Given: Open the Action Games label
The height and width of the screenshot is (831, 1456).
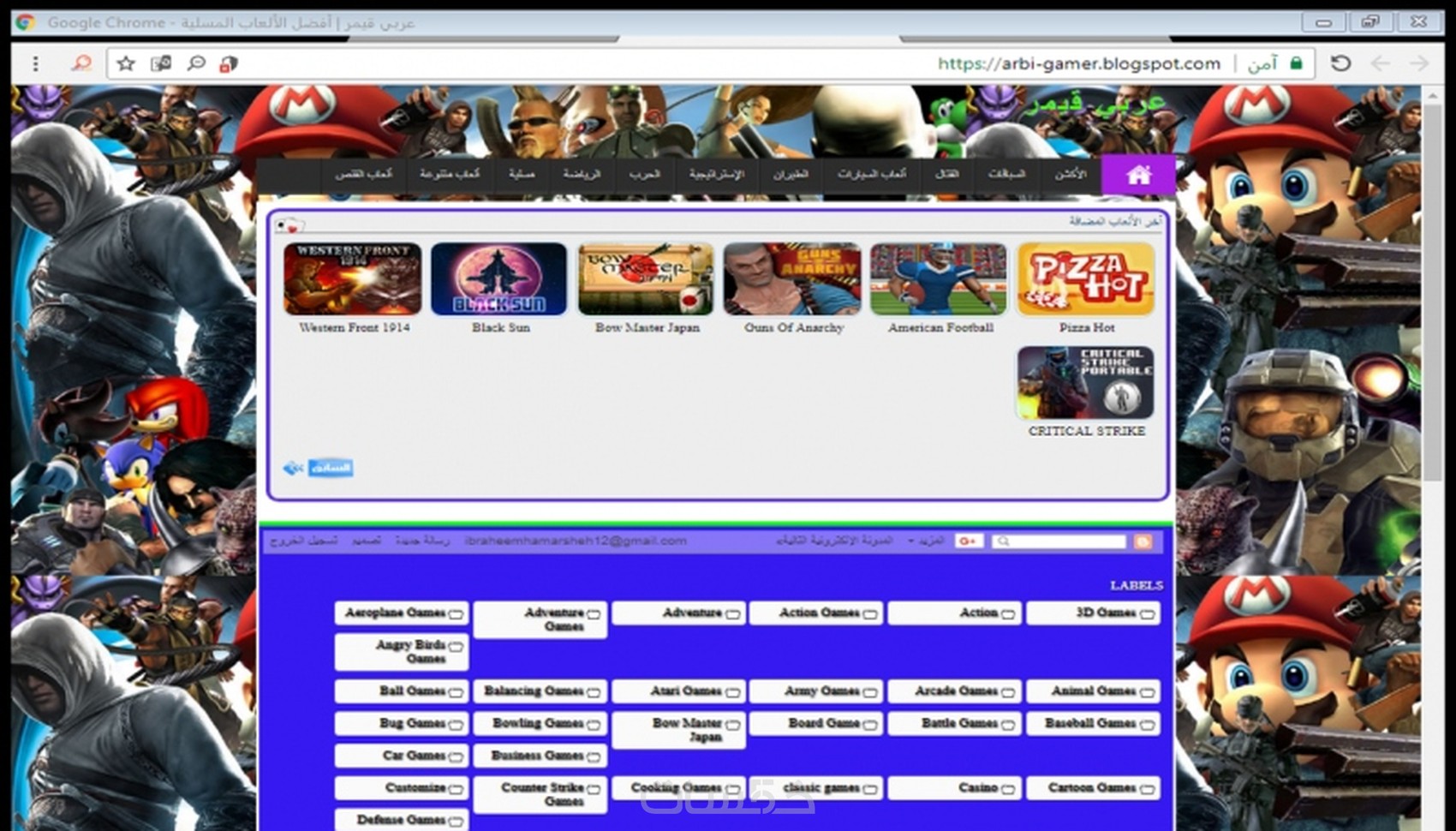Looking at the screenshot, I should pyautogui.click(x=816, y=613).
